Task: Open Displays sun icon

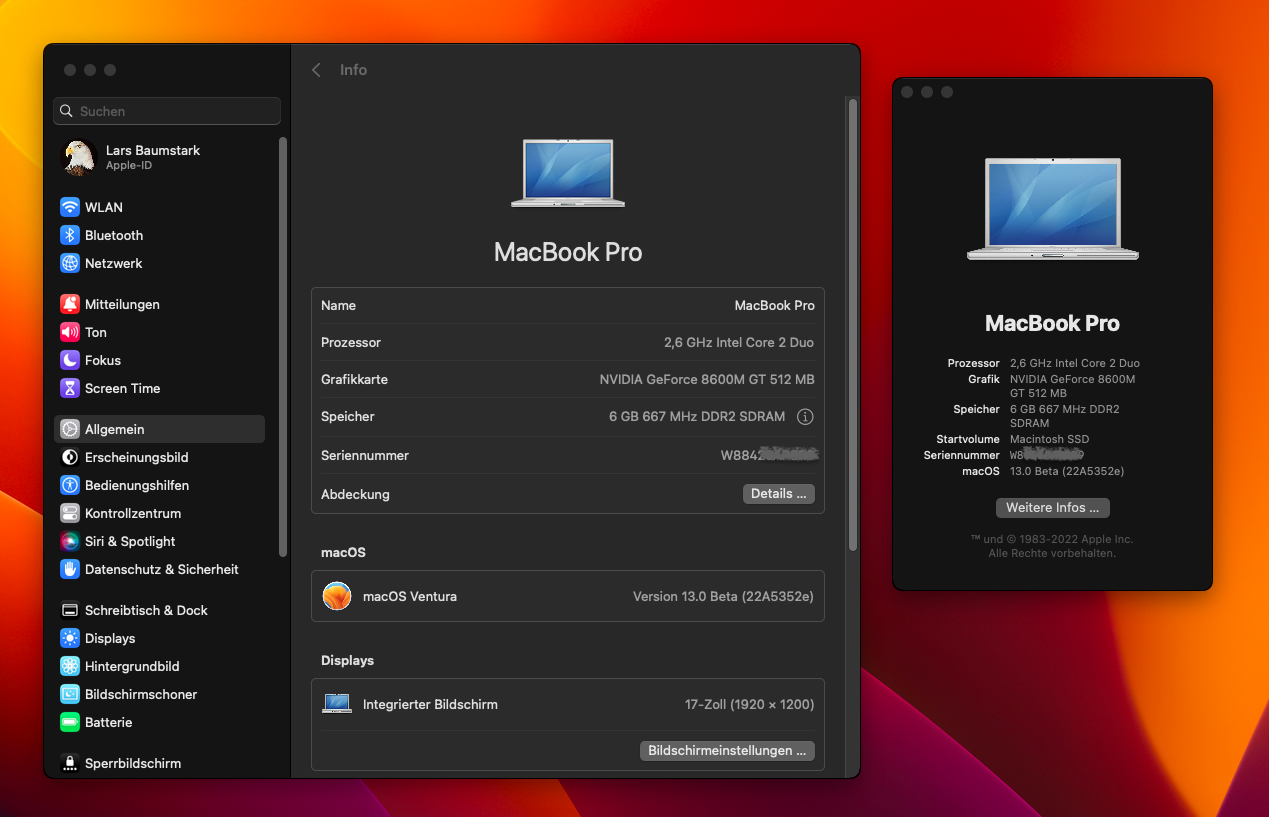Action: click(70, 638)
